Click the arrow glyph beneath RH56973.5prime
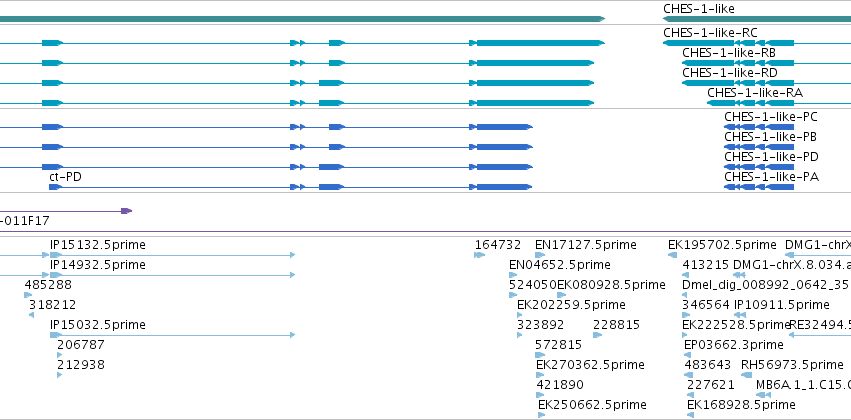851x420 pixels. (x=747, y=375)
